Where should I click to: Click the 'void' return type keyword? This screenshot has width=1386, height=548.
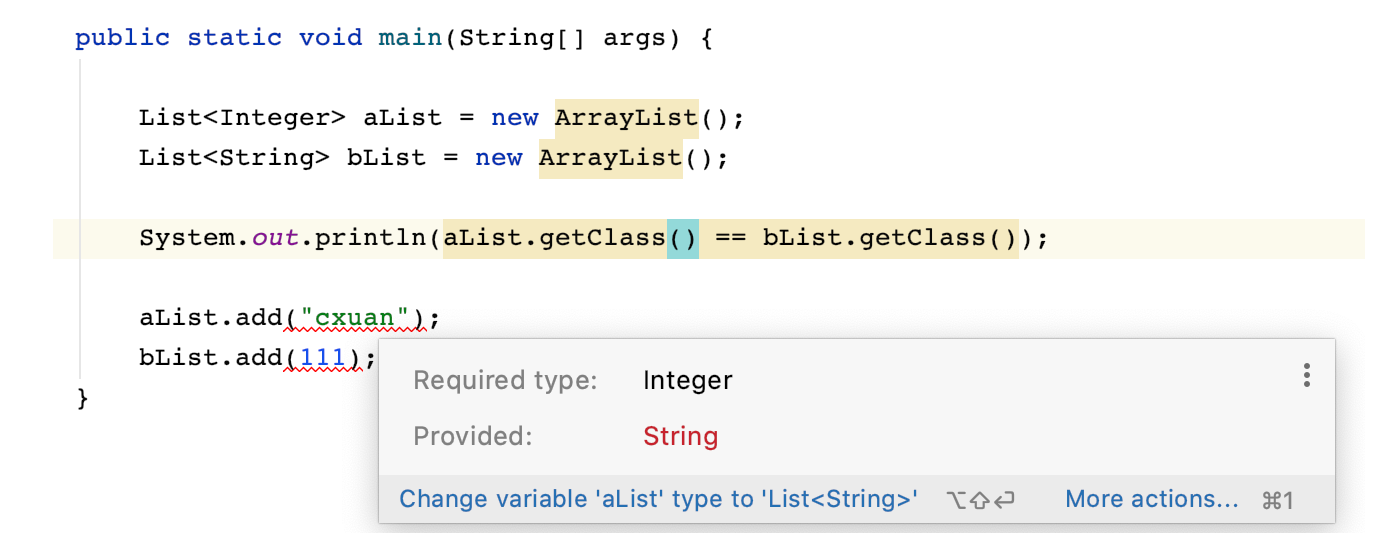[330, 38]
